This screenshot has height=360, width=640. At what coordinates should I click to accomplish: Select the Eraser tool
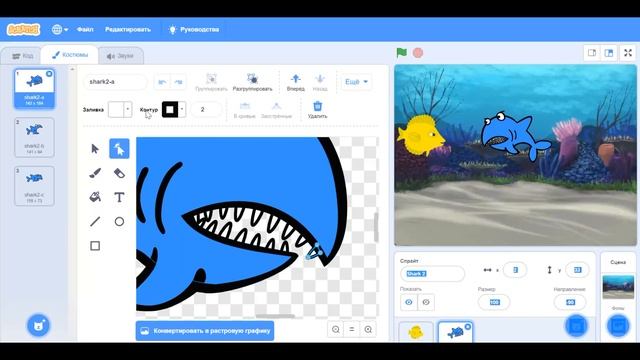click(x=119, y=173)
